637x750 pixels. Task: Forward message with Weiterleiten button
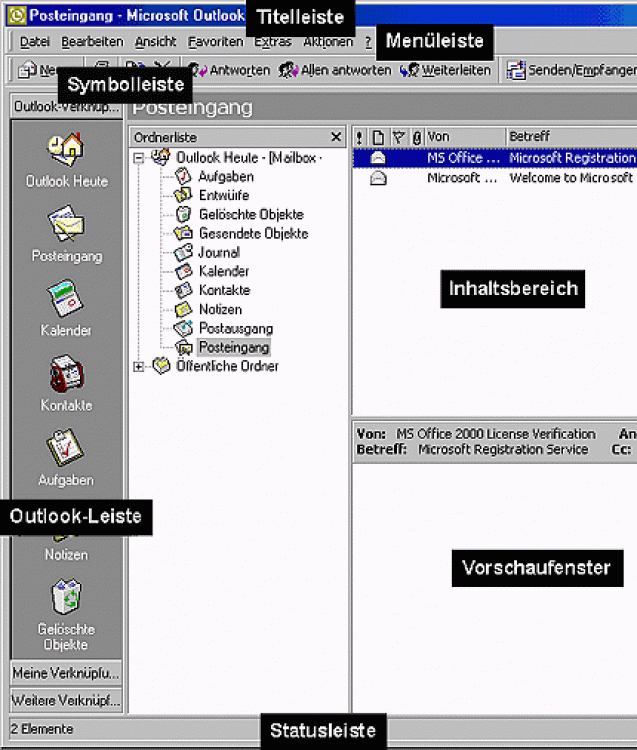446,70
